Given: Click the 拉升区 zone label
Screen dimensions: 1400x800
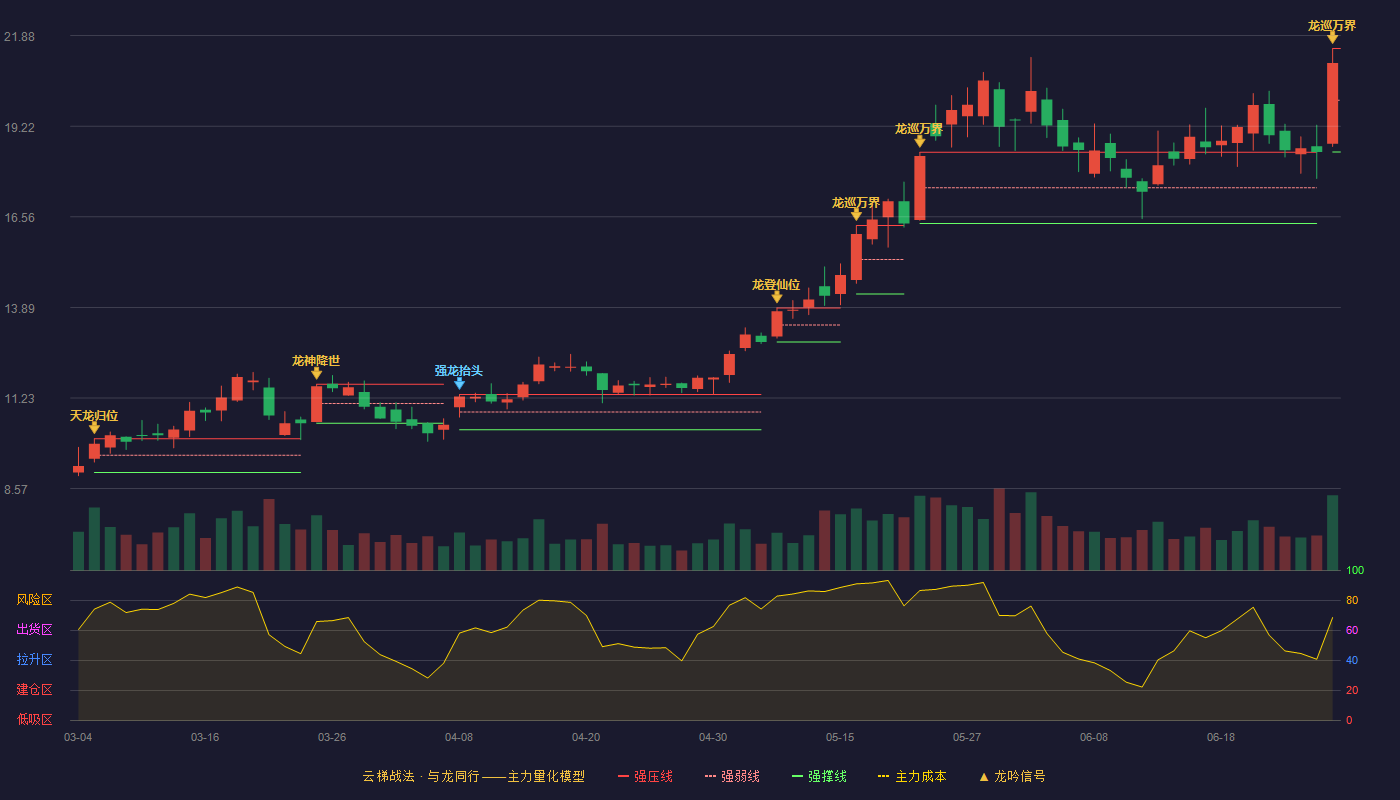Looking at the screenshot, I should point(34,660).
